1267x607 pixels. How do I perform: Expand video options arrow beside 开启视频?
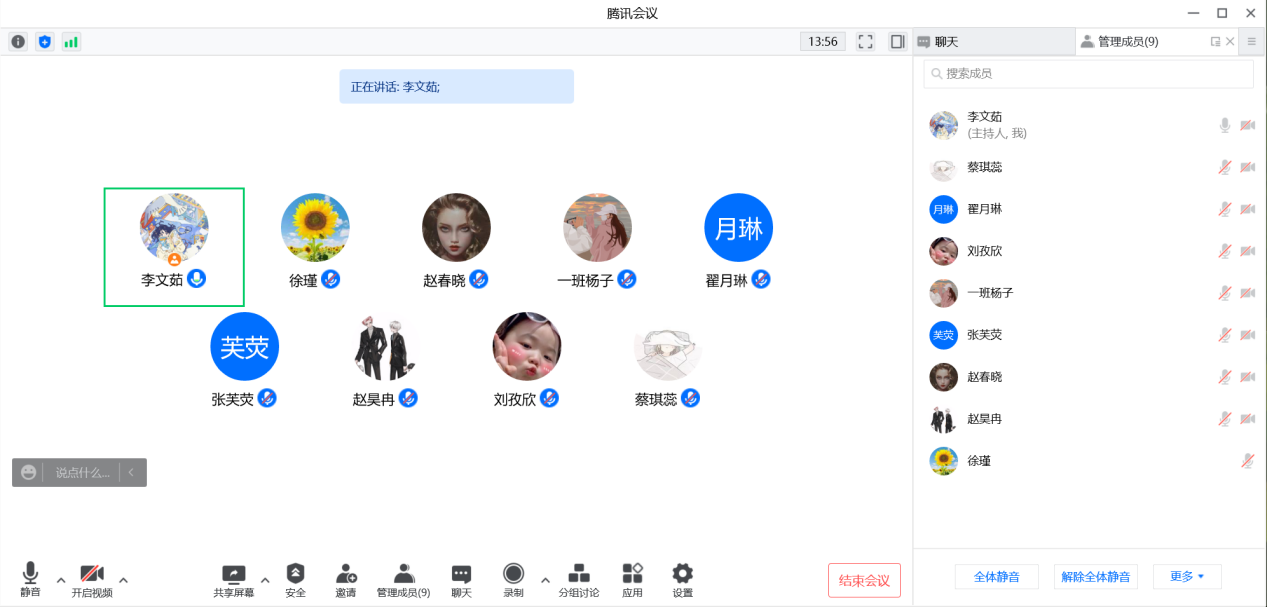123,579
